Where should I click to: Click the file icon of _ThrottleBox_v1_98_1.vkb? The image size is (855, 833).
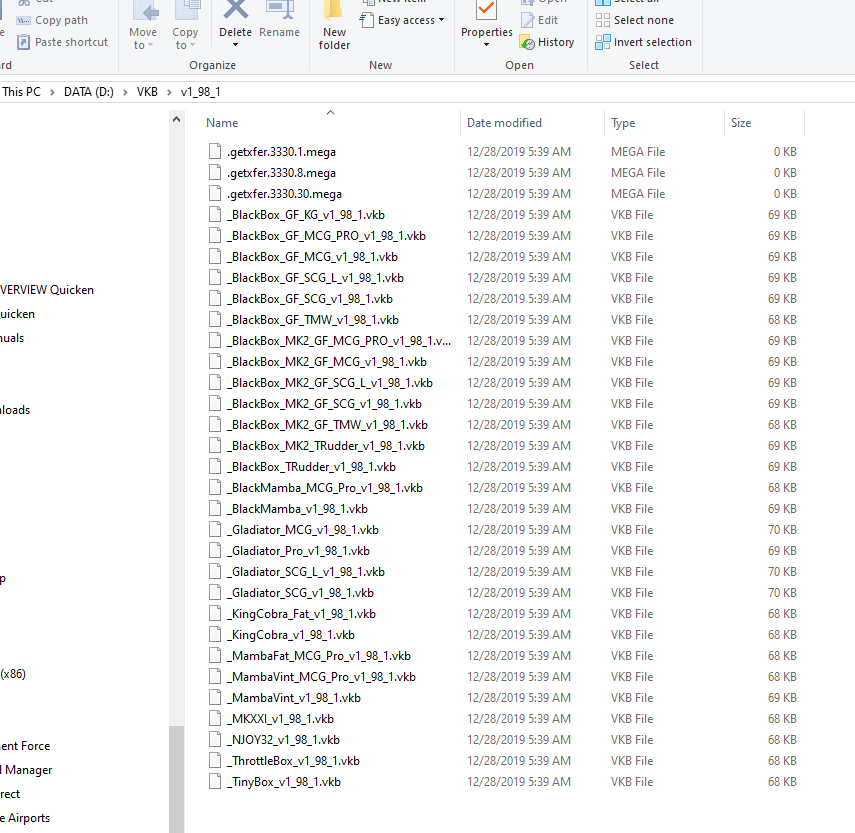[x=215, y=760]
